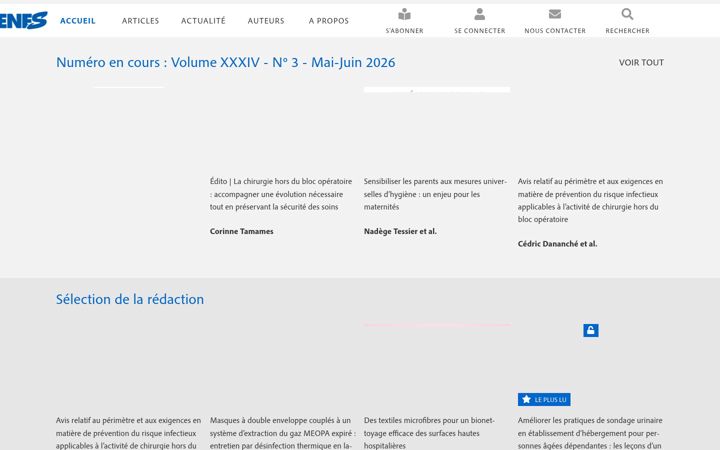Click the Se connecter label
Screen dimensions: 720x450
[x=479, y=31]
